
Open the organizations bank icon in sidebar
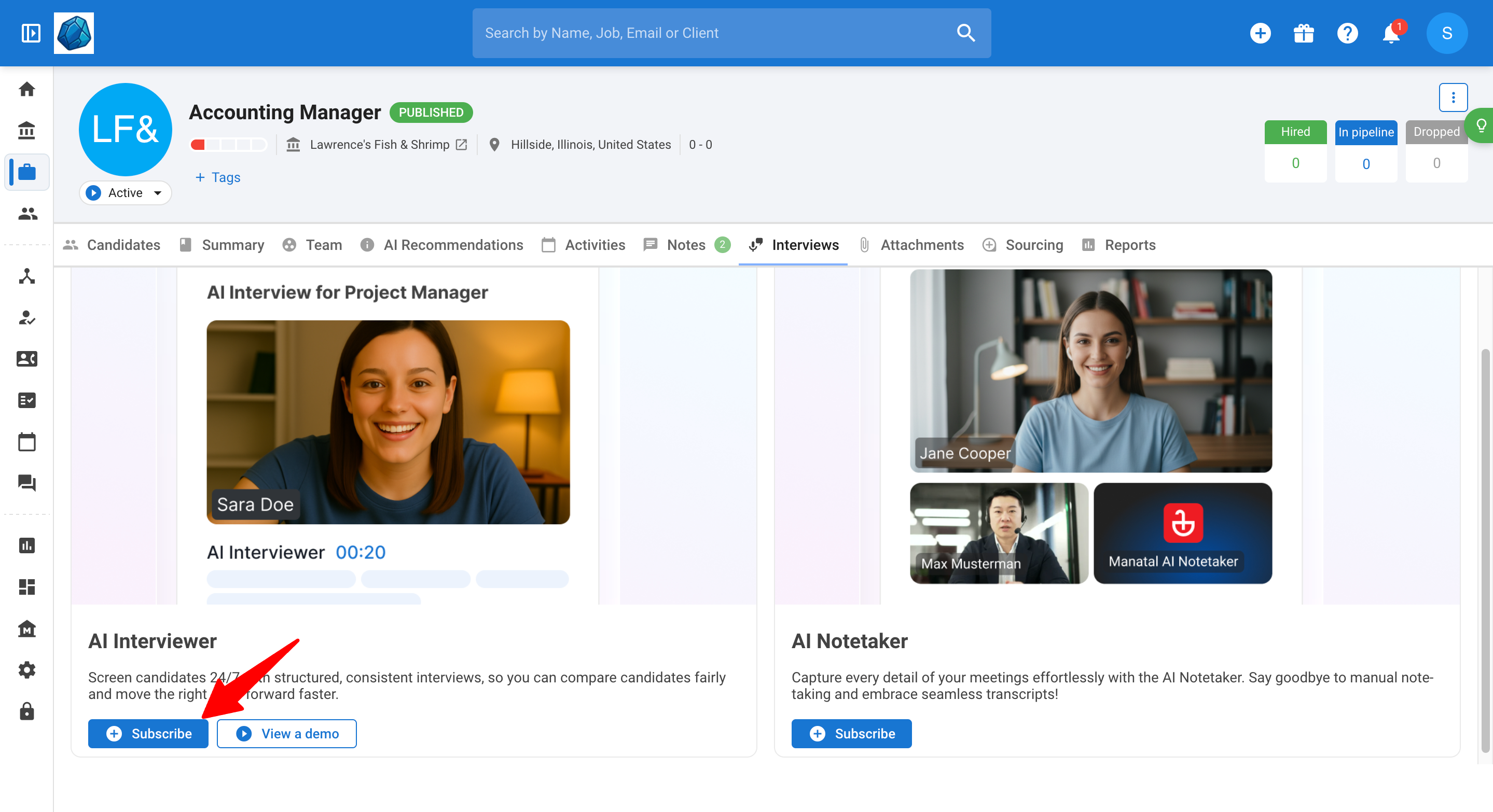pyautogui.click(x=26, y=131)
